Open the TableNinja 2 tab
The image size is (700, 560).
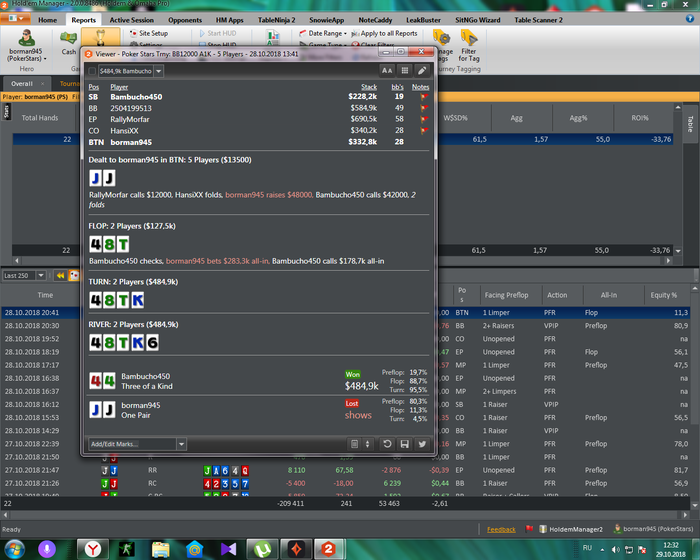pyautogui.click(x=276, y=20)
